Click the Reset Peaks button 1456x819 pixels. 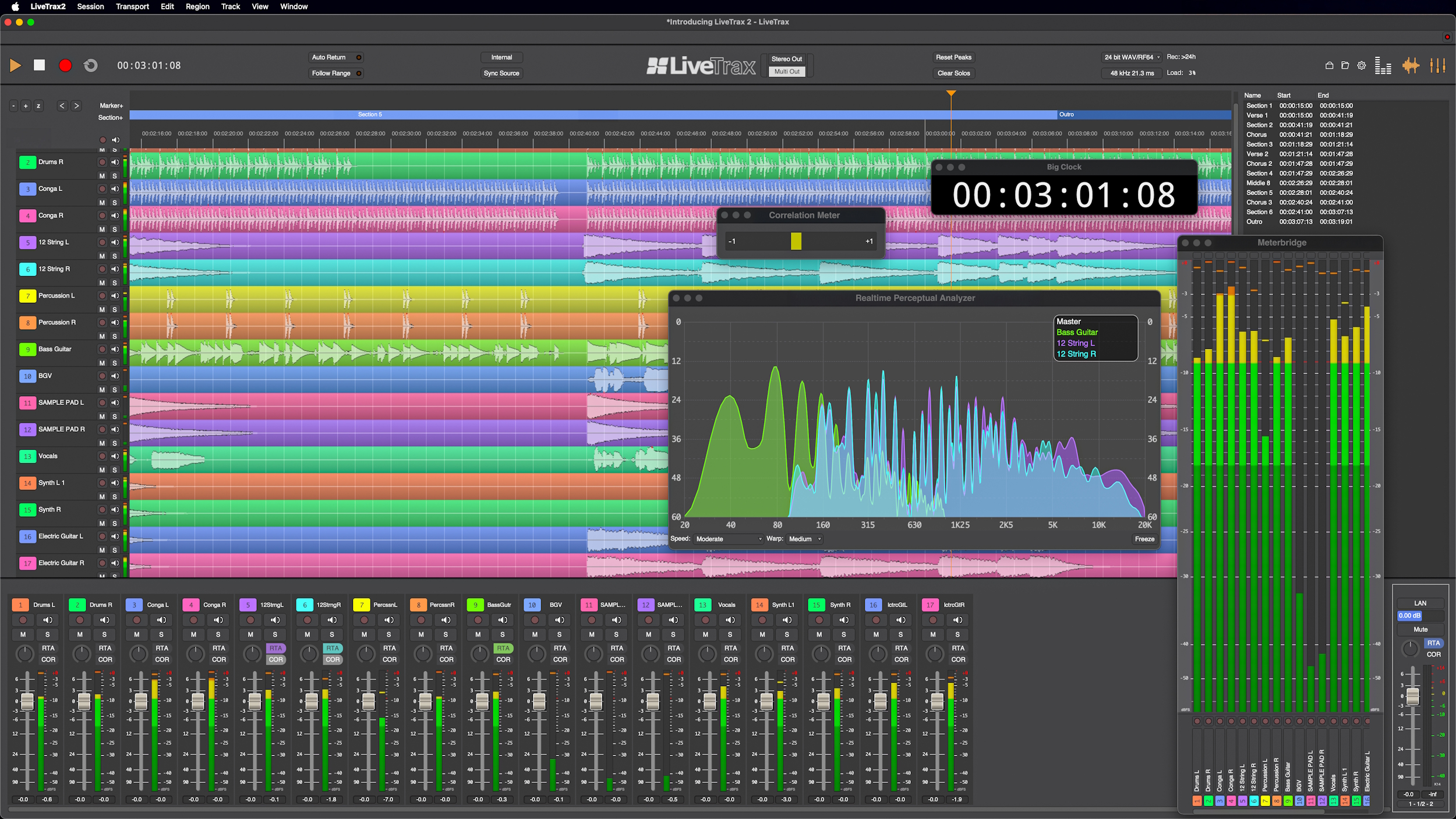[953, 58]
